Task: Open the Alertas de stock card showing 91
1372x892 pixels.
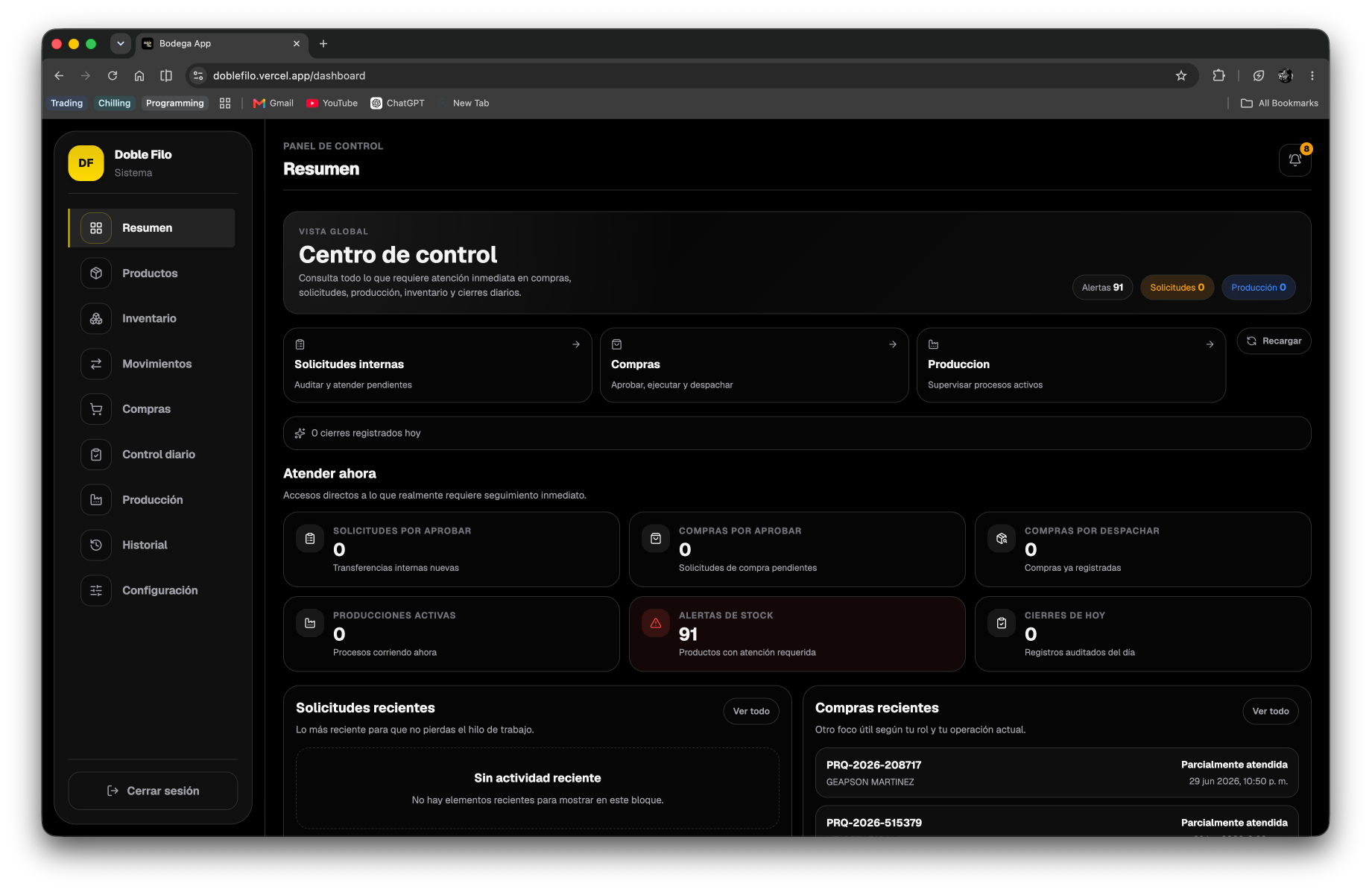Action: pyautogui.click(x=797, y=633)
